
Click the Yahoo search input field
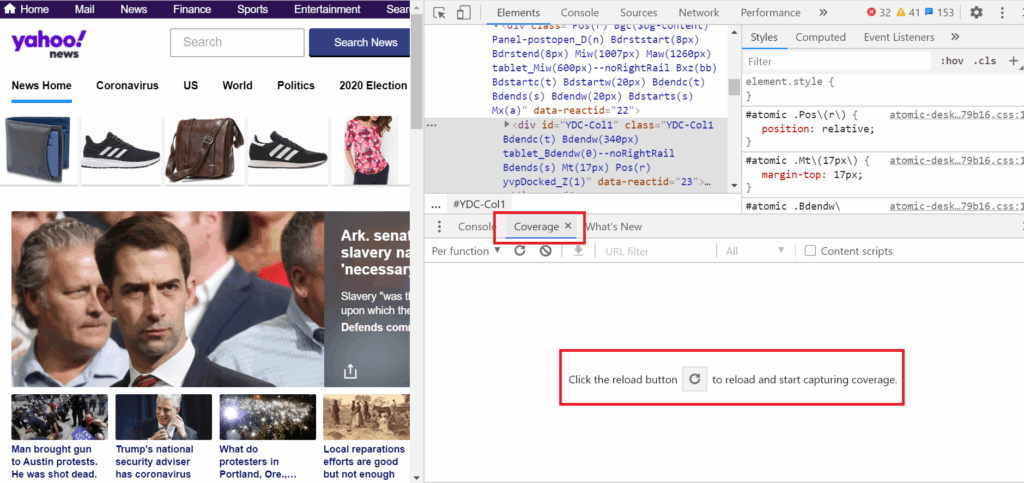[237, 42]
